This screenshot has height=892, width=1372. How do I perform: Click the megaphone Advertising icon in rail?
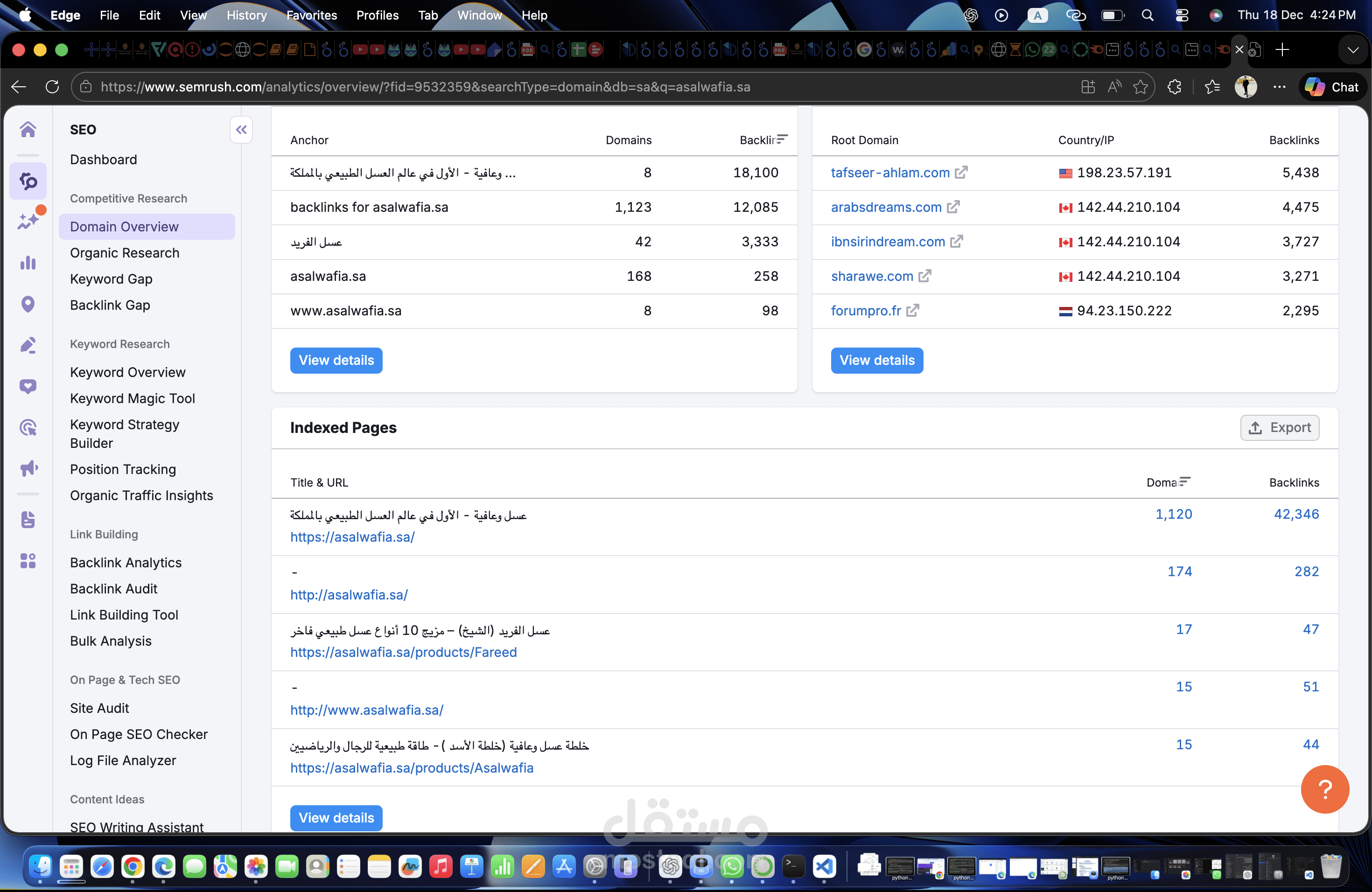pos(28,468)
